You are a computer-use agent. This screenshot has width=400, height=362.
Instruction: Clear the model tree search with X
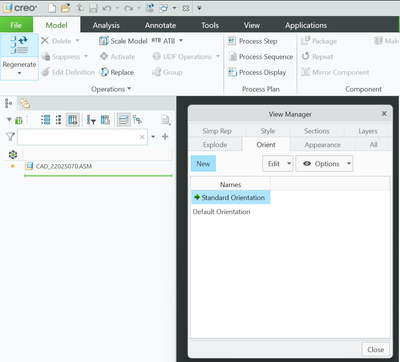point(142,137)
